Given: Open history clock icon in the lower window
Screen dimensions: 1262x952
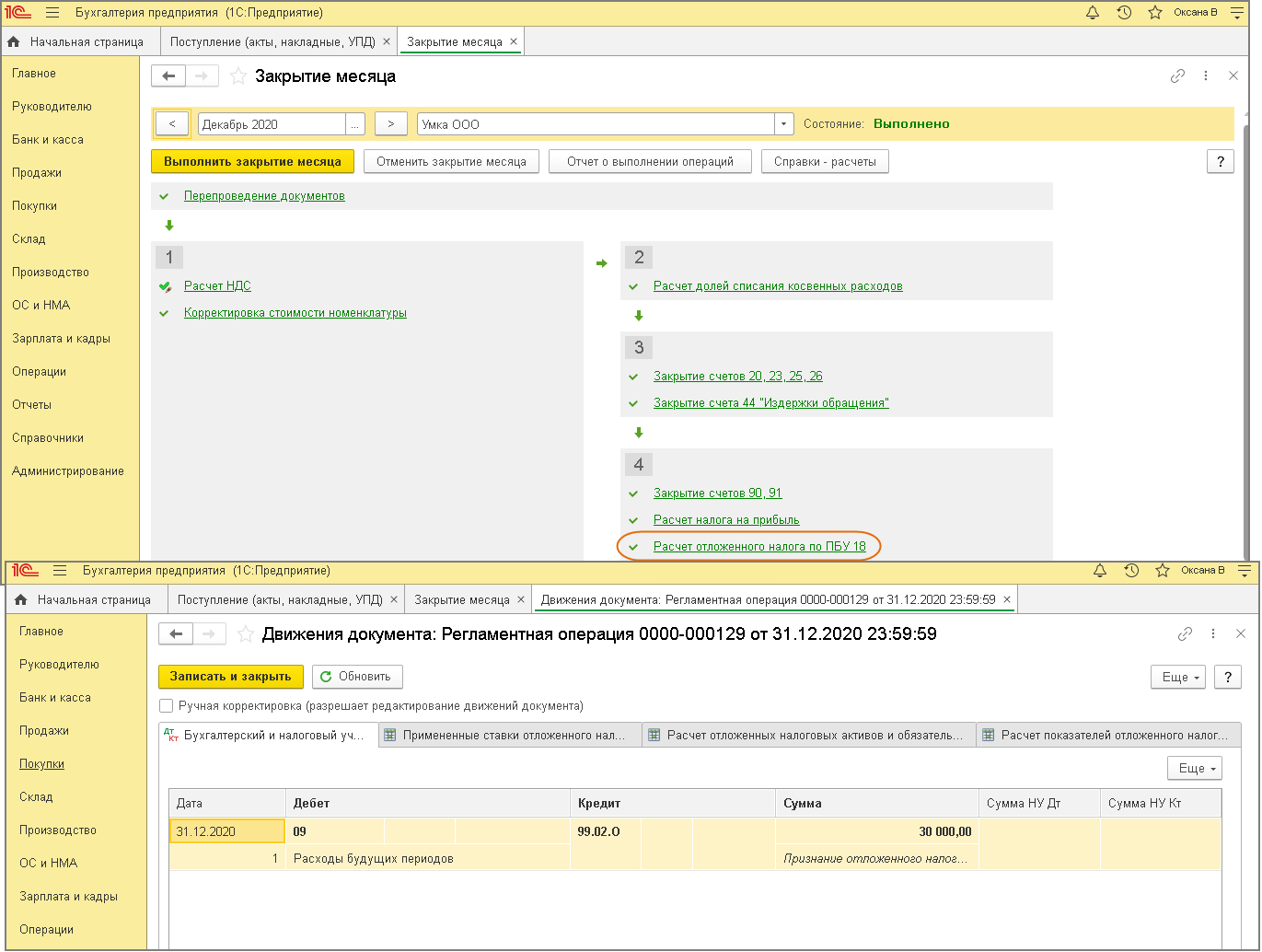Looking at the screenshot, I should (x=1131, y=571).
